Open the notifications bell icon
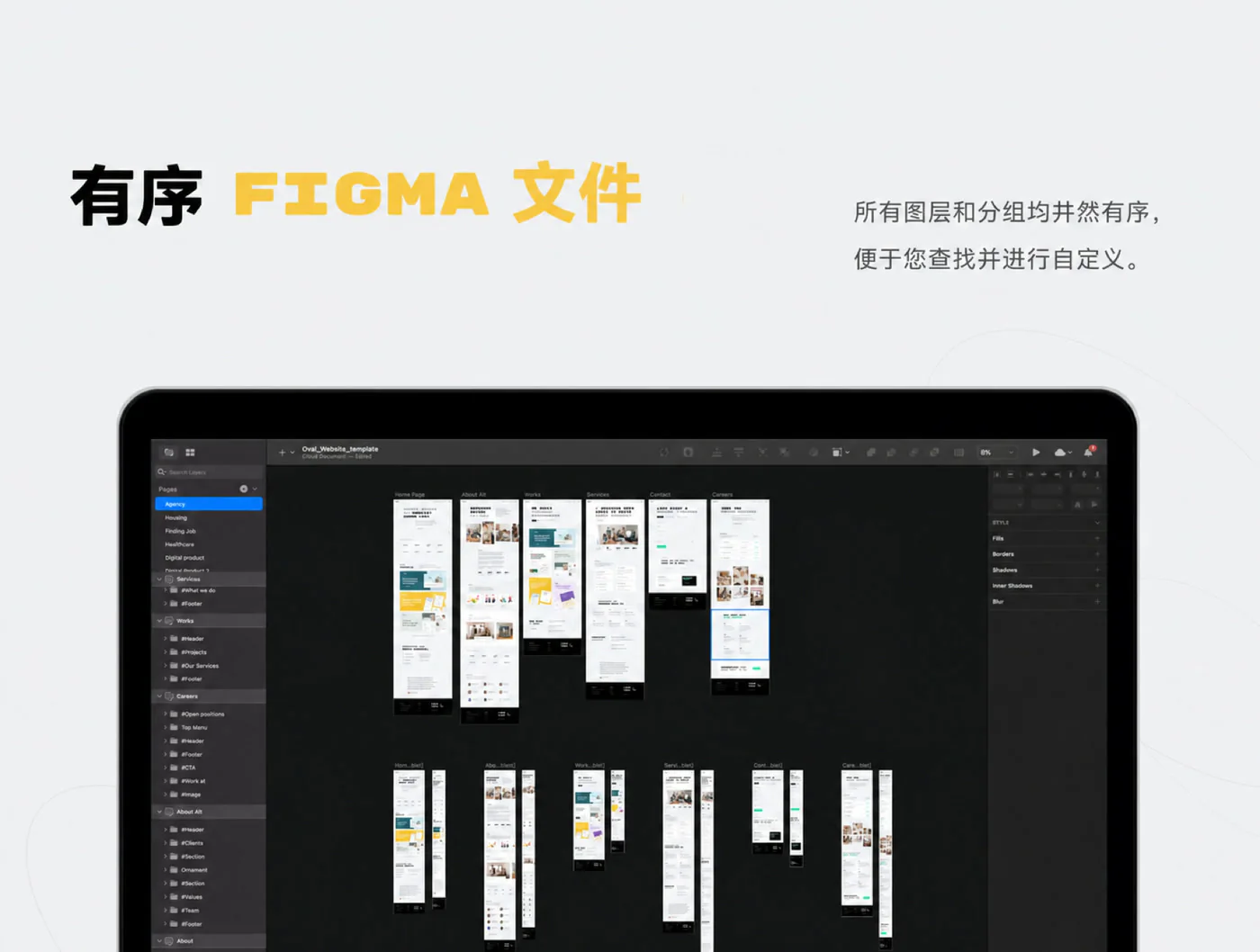 1088,452
